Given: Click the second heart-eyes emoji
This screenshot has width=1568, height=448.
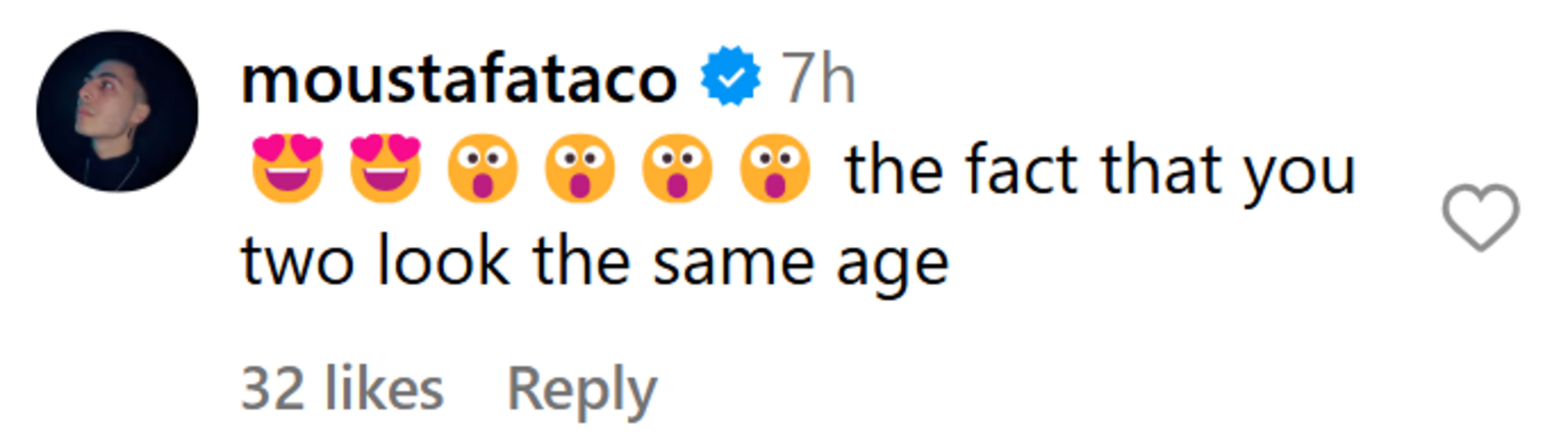Looking at the screenshot, I should [x=385, y=168].
